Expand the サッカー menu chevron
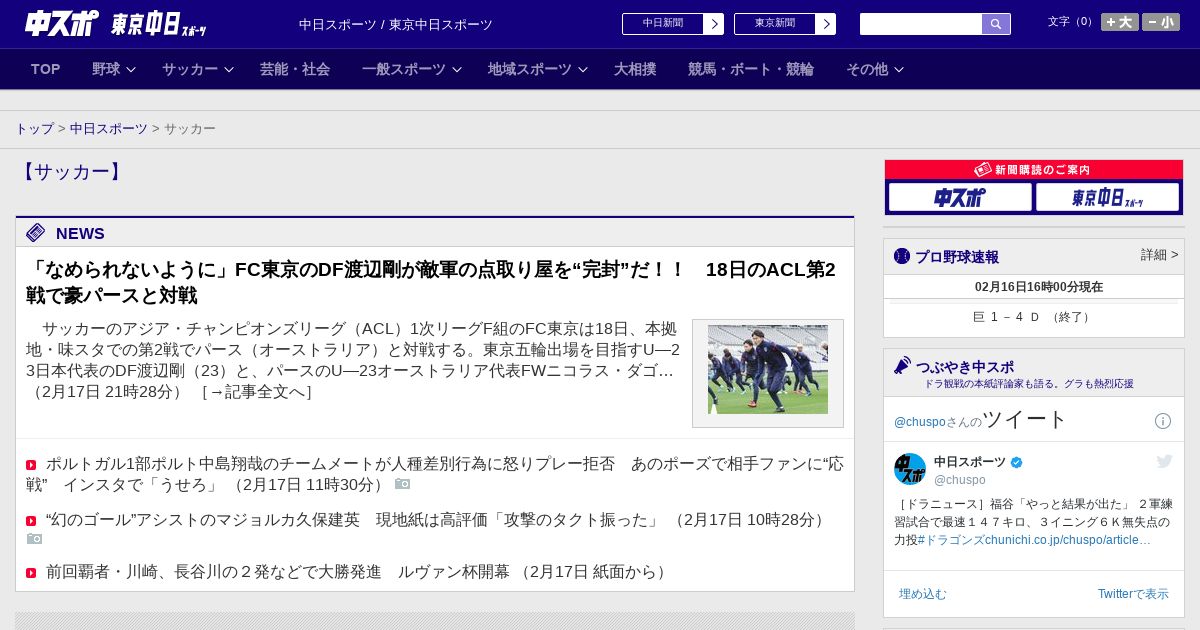The width and height of the screenshot is (1200, 630). pyautogui.click(x=229, y=69)
